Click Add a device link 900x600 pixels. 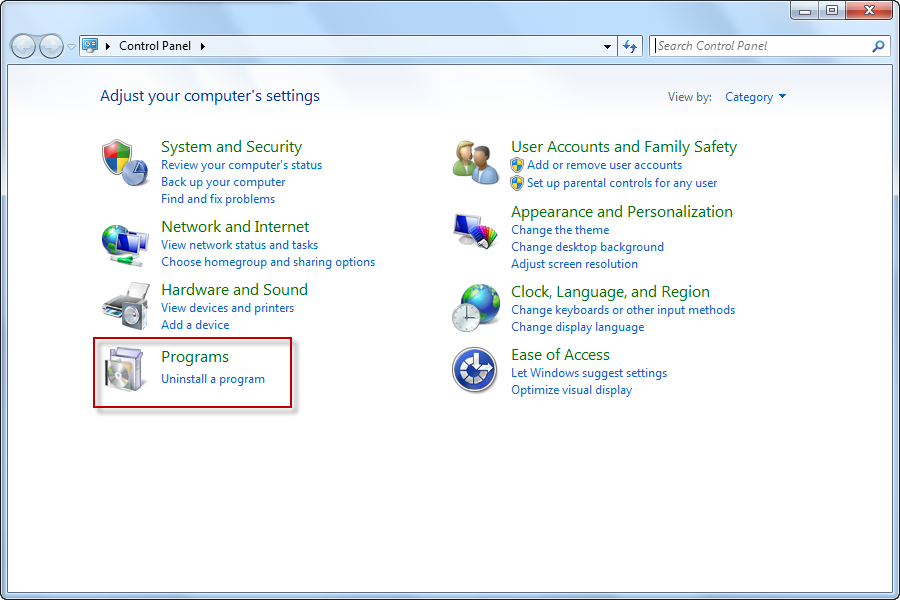pos(195,325)
